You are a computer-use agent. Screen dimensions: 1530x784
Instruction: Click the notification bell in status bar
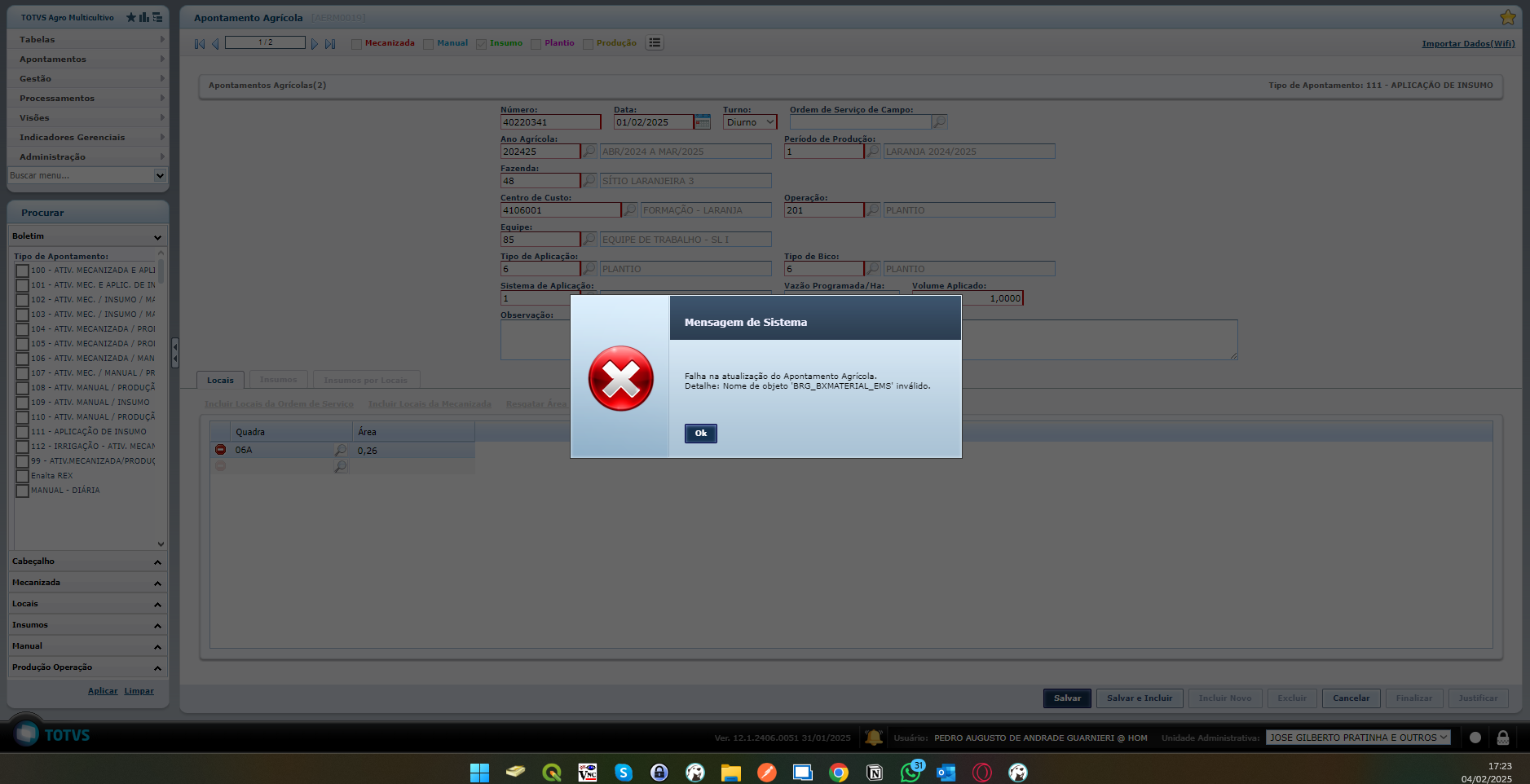874,738
